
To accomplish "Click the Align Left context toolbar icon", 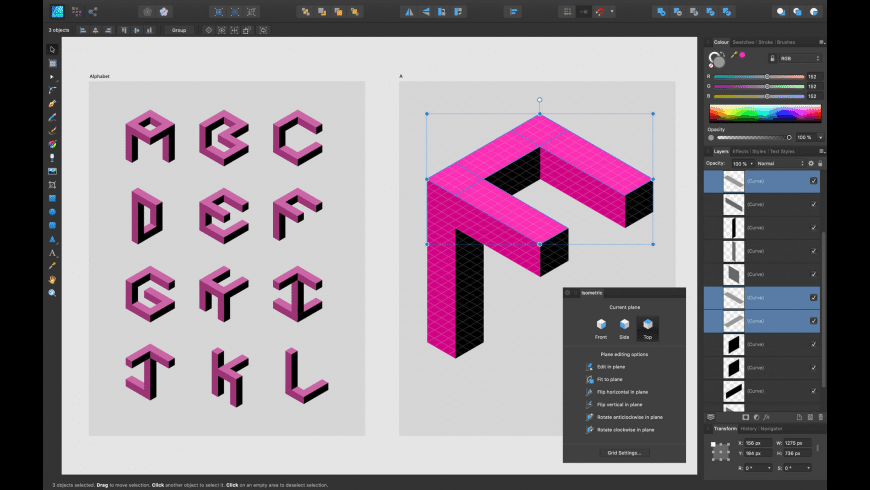I will pos(83,31).
